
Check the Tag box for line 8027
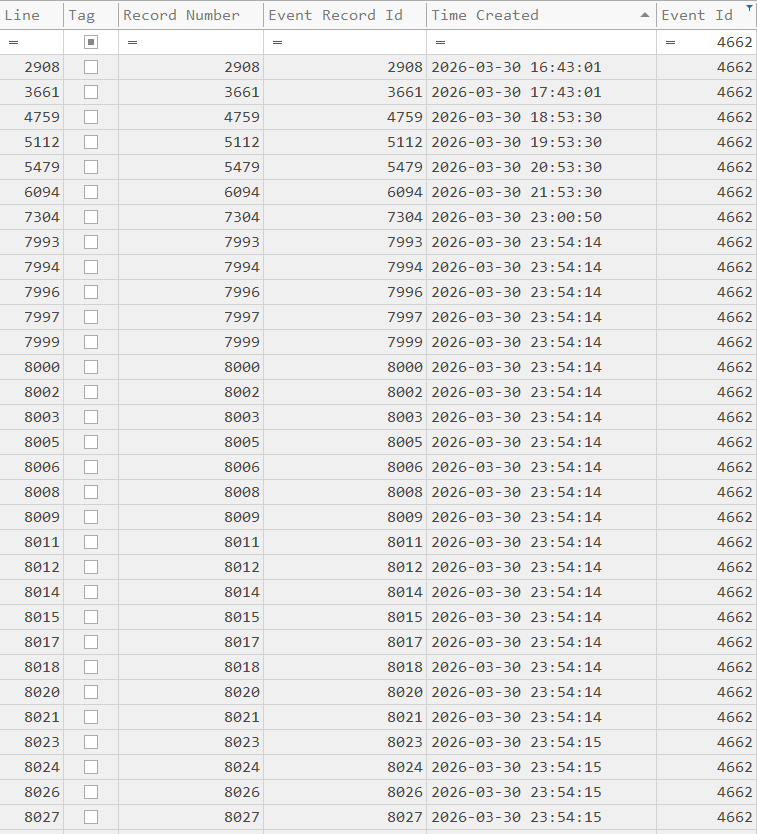(91, 817)
